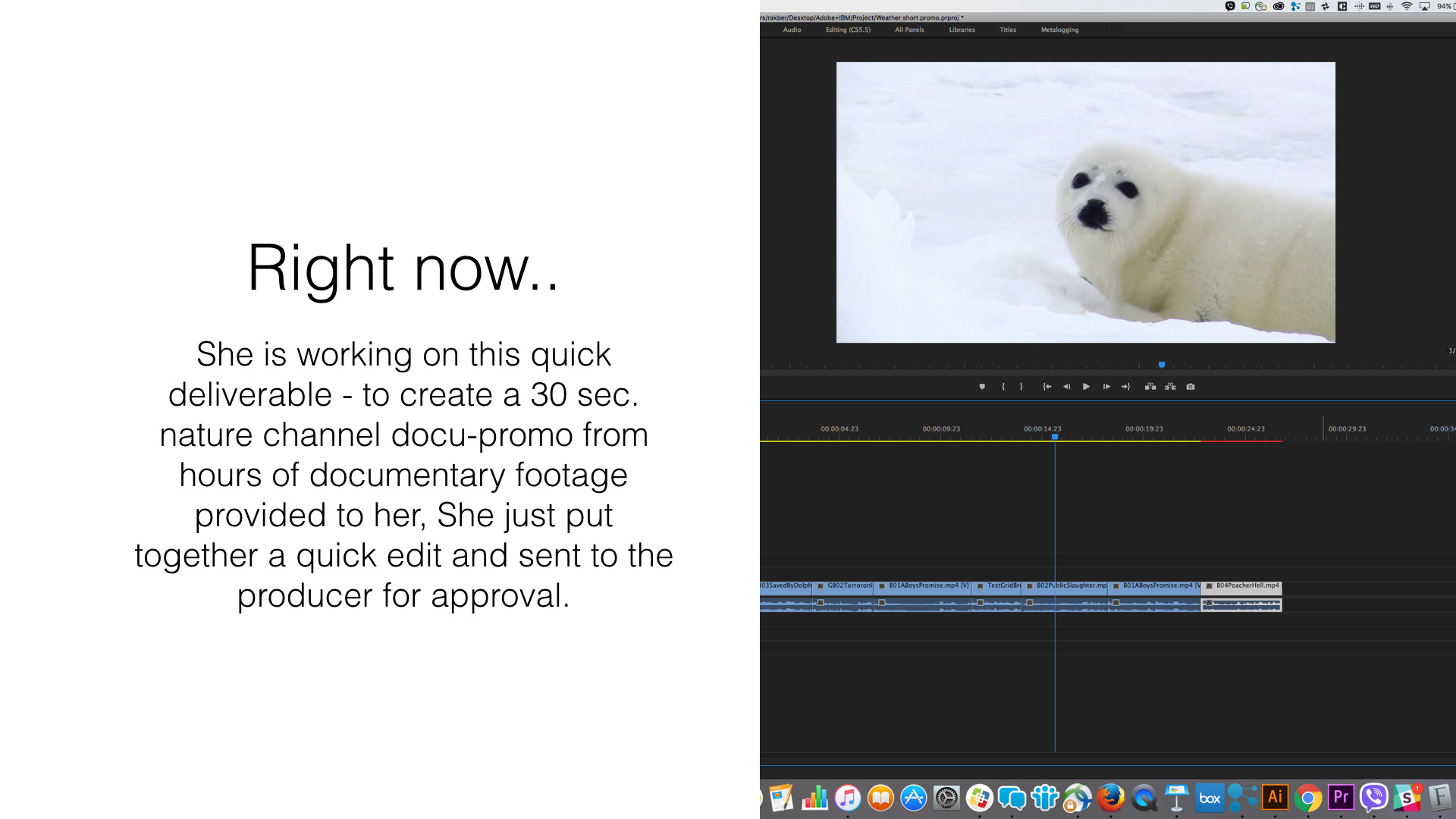Screen dimensions: 1456x819
Task: Click the Mark Out bracket icon
Action: click(x=1021, y=387)
